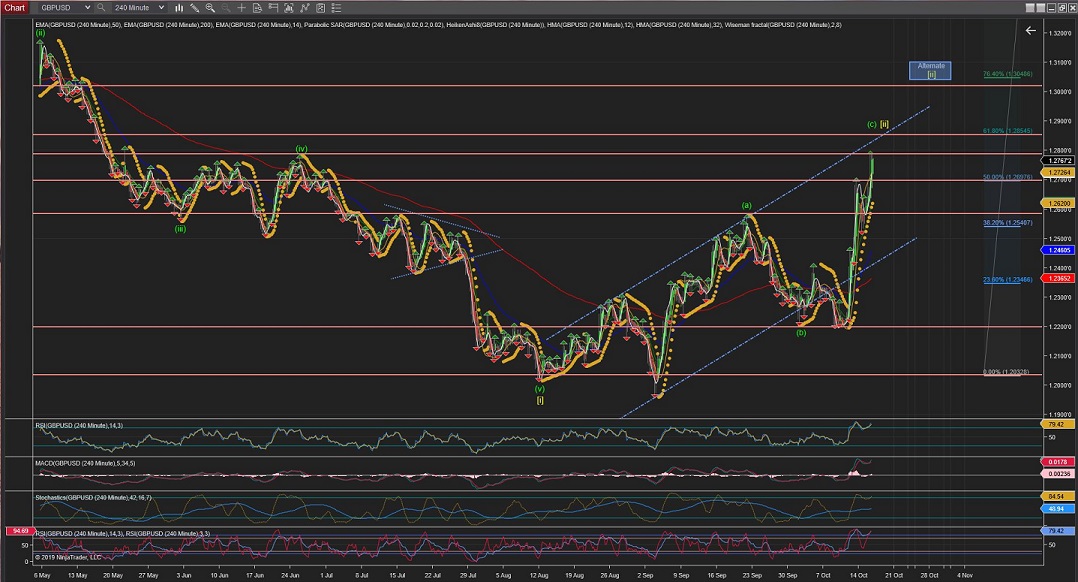The image size is (1078, 582).
Task: Open the chart properties list icon
Action: tap(336, 8)
